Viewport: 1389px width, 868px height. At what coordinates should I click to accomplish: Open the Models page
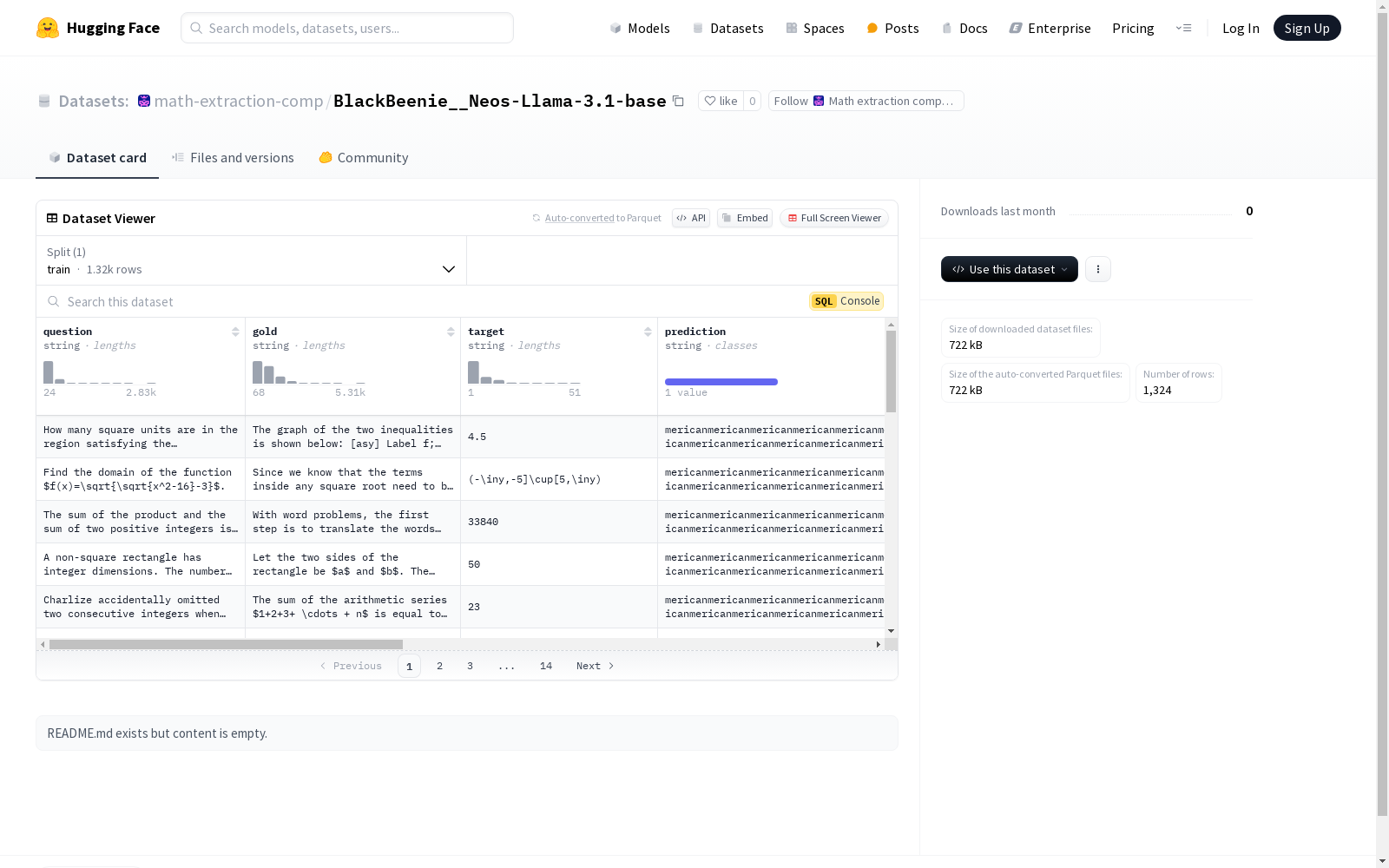(x=640, y=28)
